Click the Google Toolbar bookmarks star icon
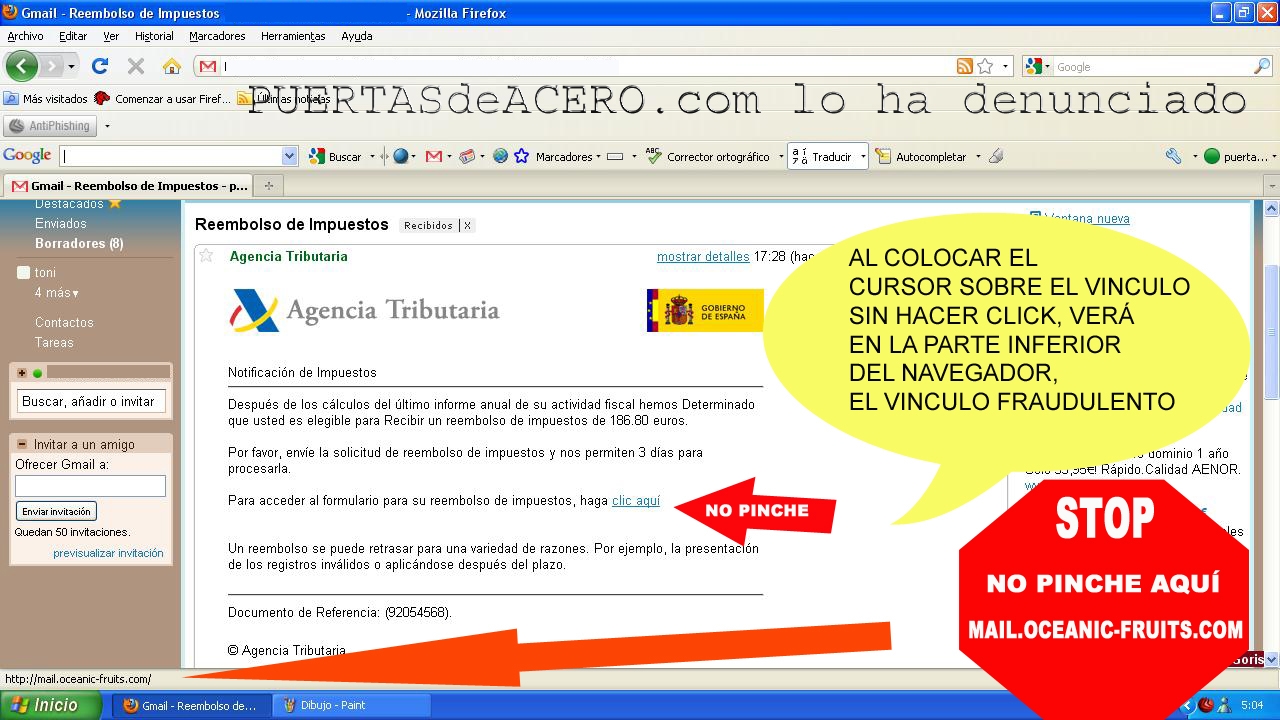Screen dimensions: 1280x720 coord(521,156)
